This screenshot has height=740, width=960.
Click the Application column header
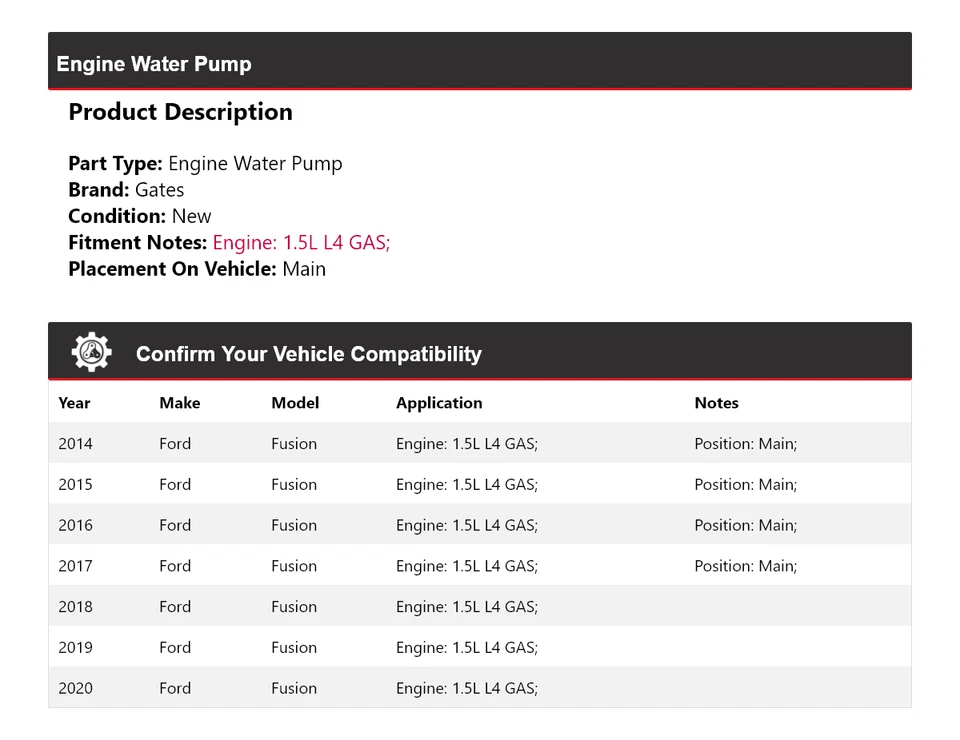(439, 403)
